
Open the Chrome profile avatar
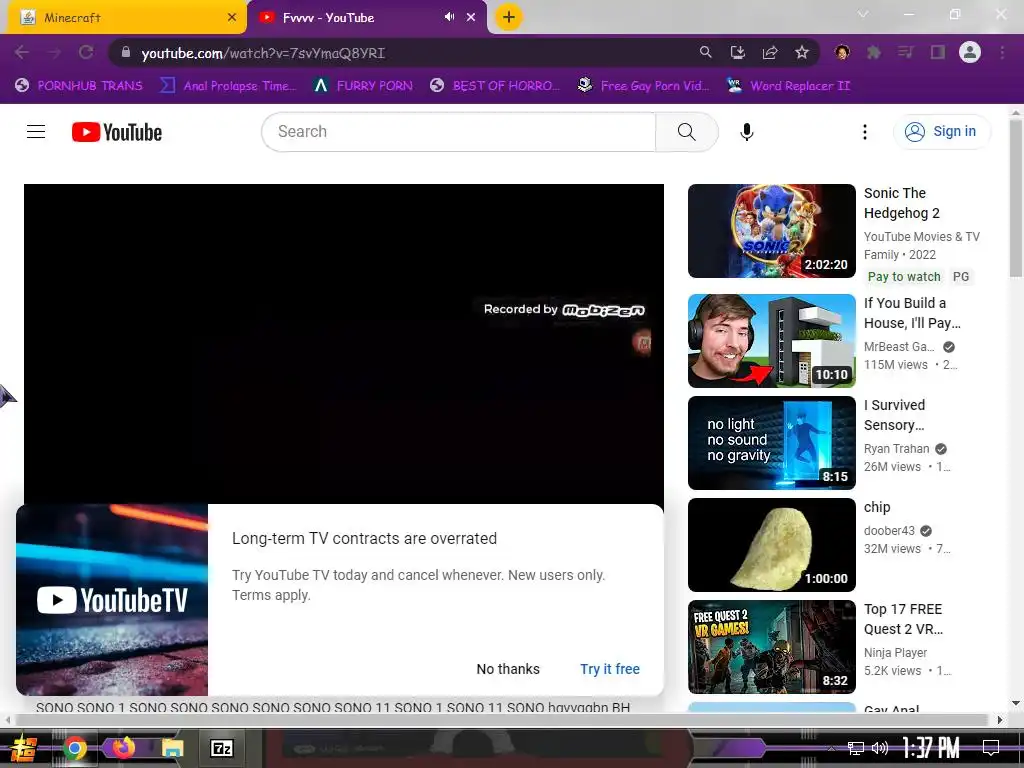point(970,52)
